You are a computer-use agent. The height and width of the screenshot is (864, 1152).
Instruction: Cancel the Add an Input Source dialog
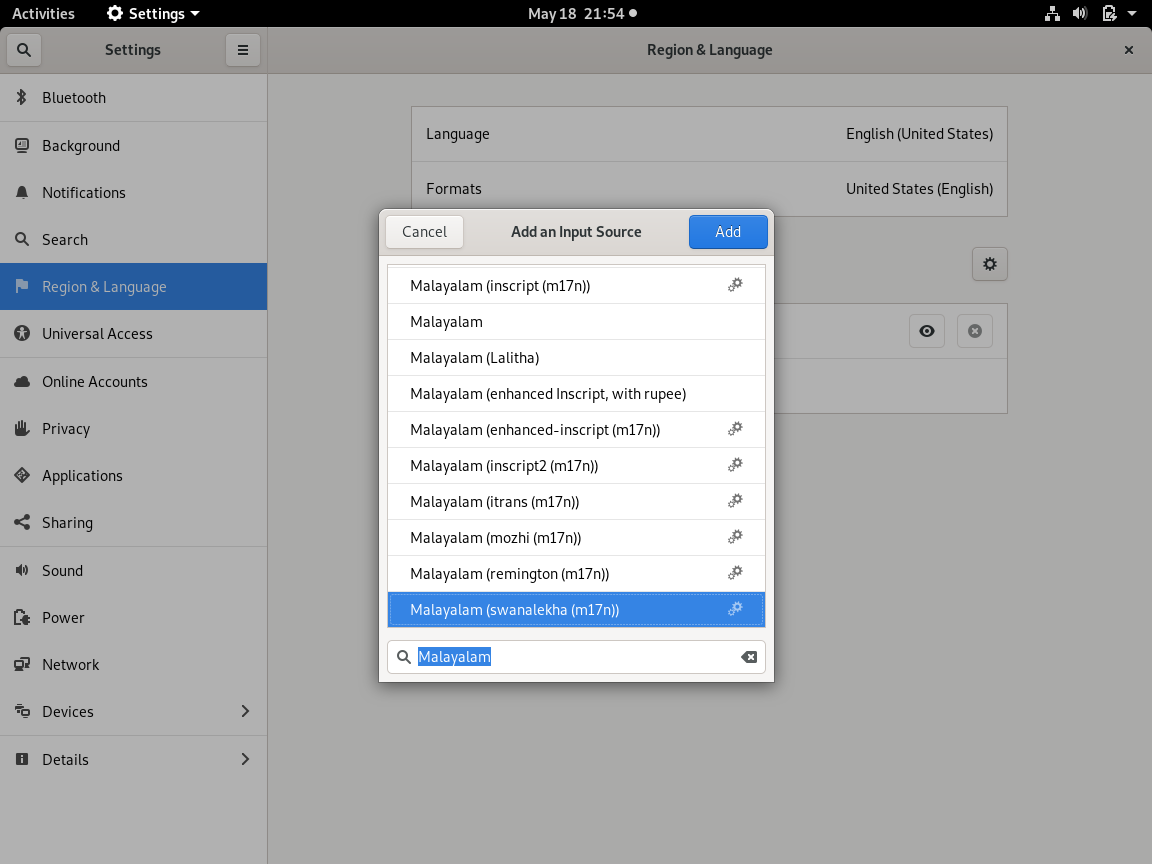[x=424, y=232]
